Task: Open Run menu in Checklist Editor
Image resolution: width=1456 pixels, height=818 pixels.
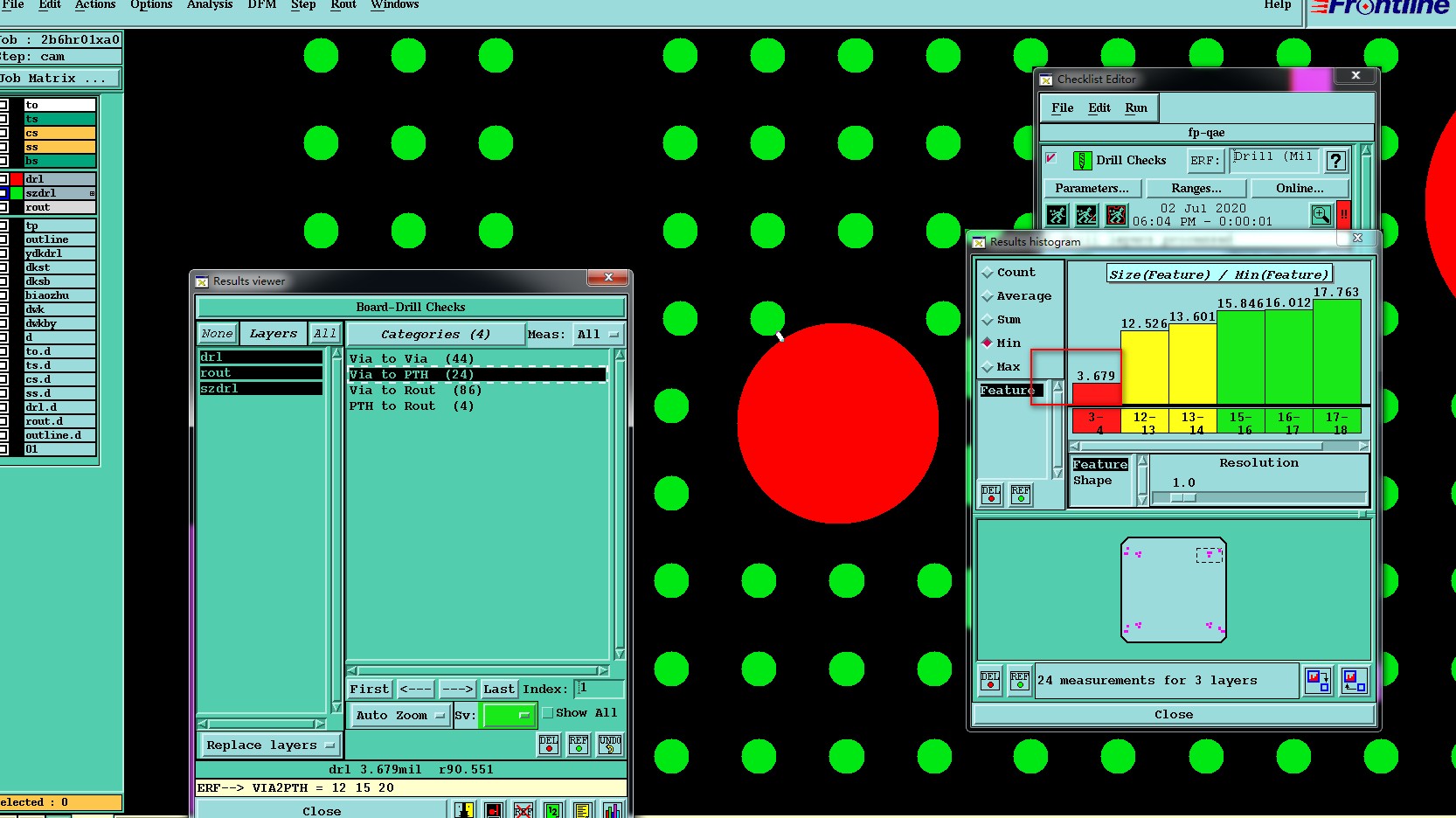Action: tap(1136, 108)
